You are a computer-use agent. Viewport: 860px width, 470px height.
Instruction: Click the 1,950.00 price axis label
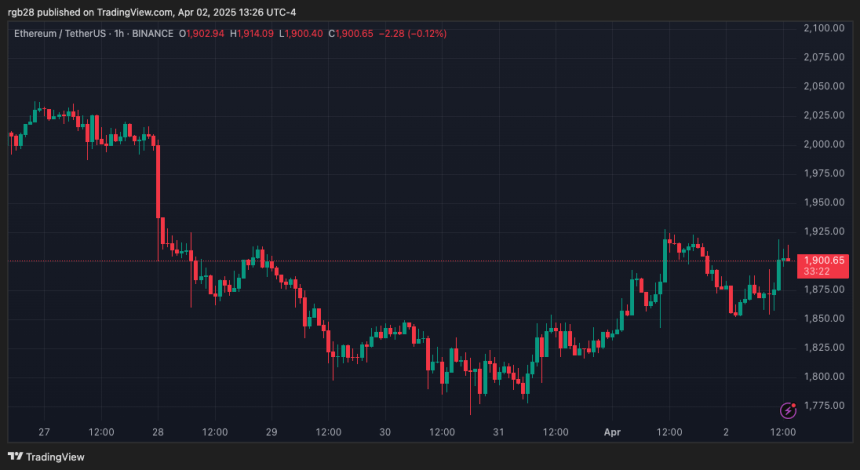(x=825, y=203)
